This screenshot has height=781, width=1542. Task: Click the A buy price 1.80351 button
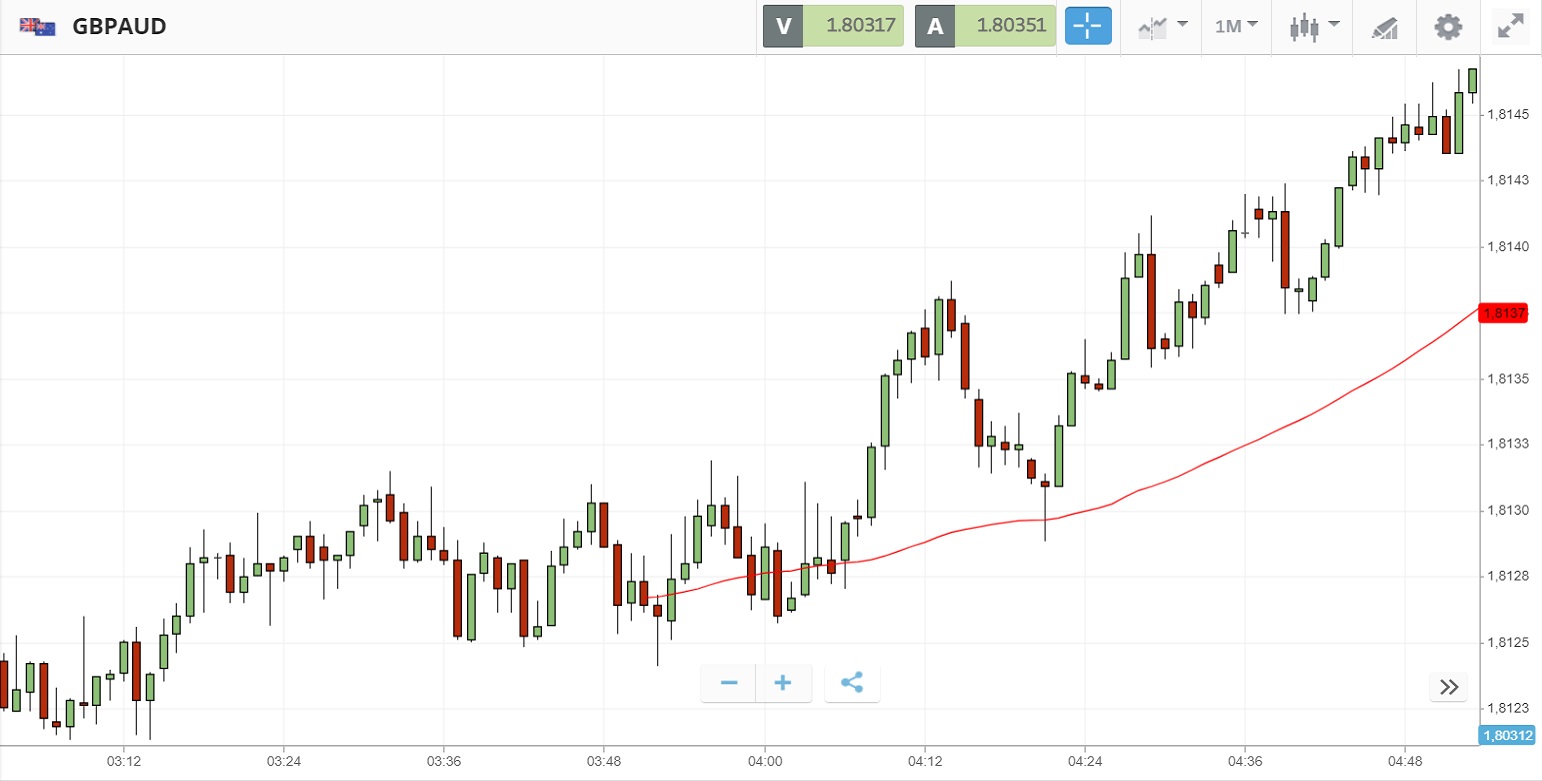[x=985, y=26]
